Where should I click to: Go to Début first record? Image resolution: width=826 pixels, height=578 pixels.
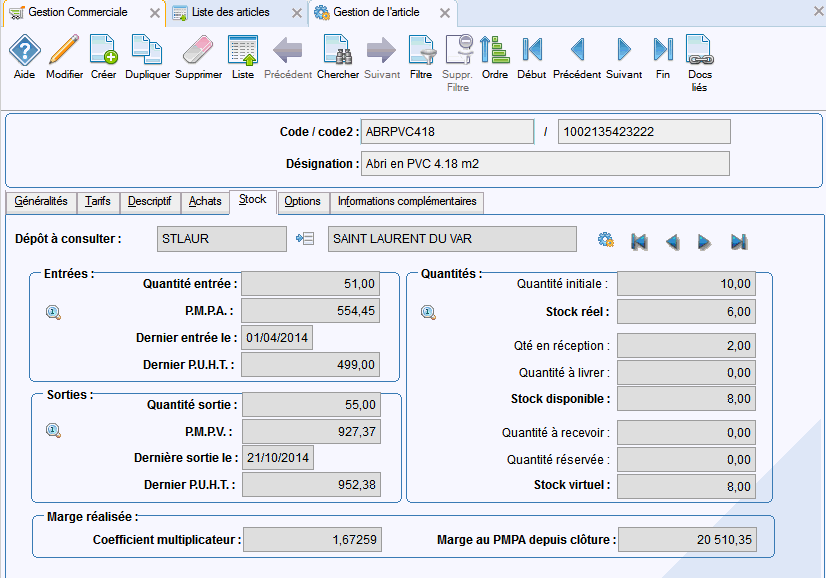[532, 50]
